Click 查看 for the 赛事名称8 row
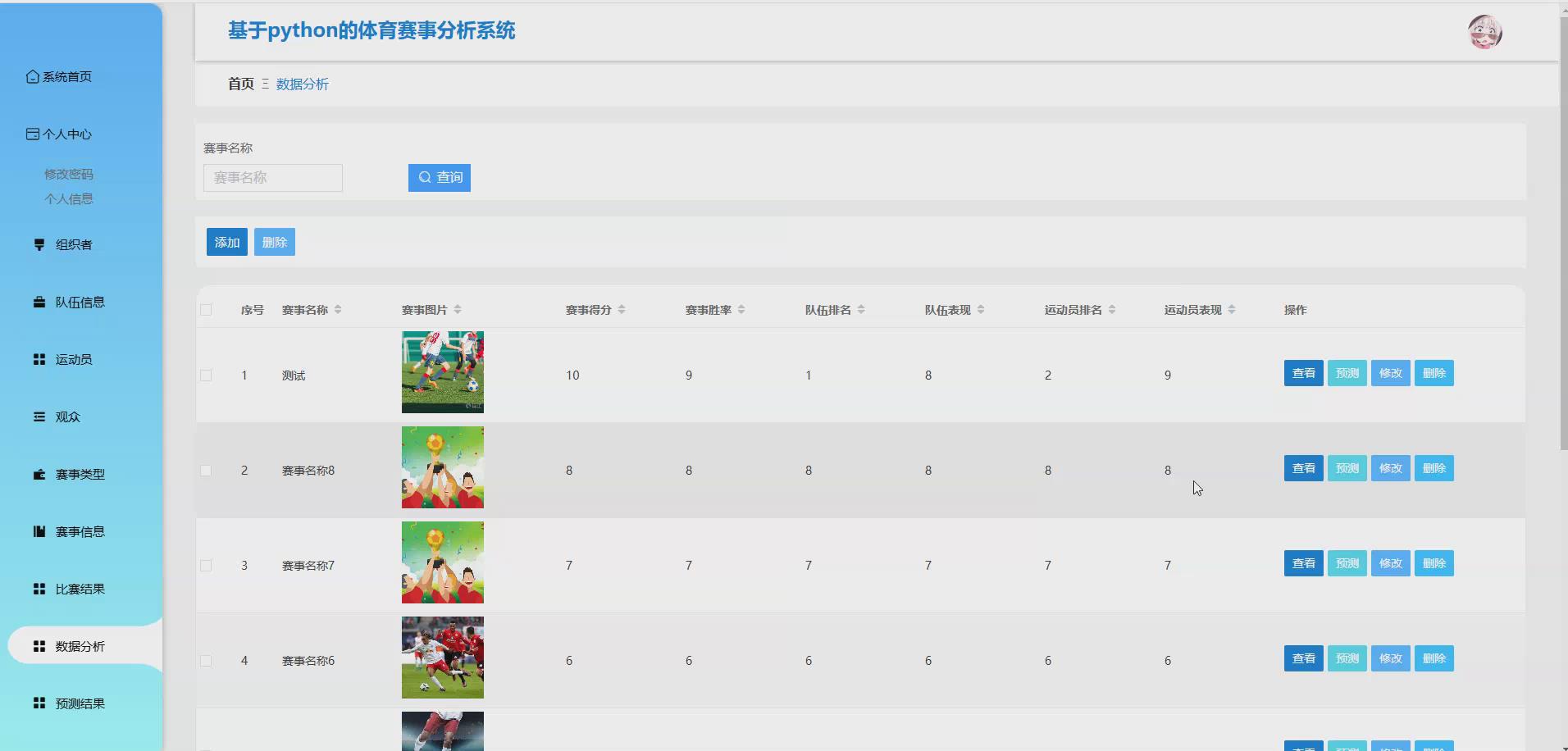The height and width of the screenshot is (751, 1568). tap(1304, 468)
